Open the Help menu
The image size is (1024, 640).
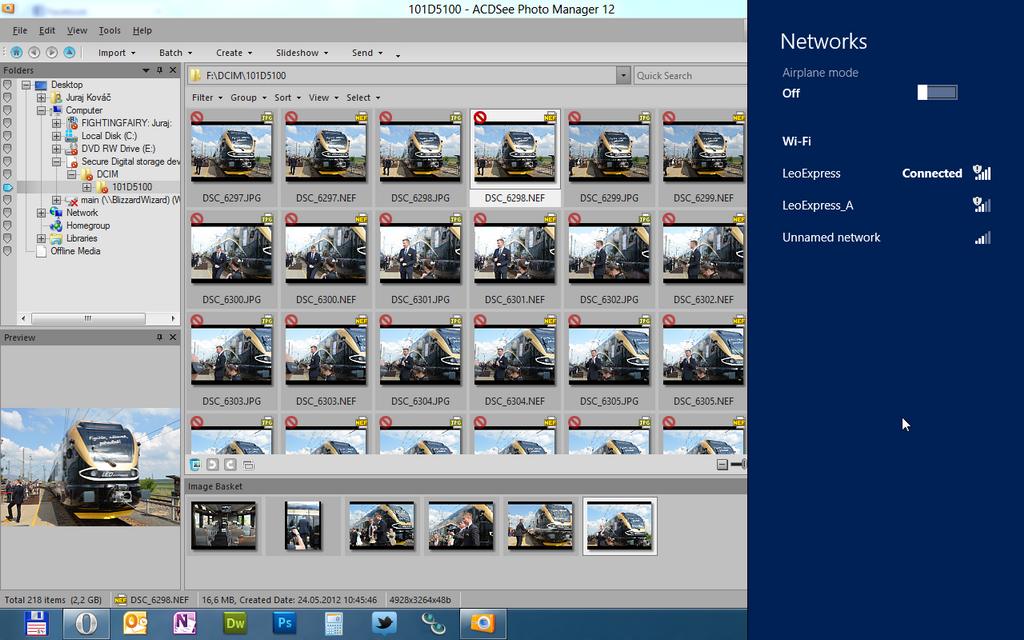coord(142,30)
